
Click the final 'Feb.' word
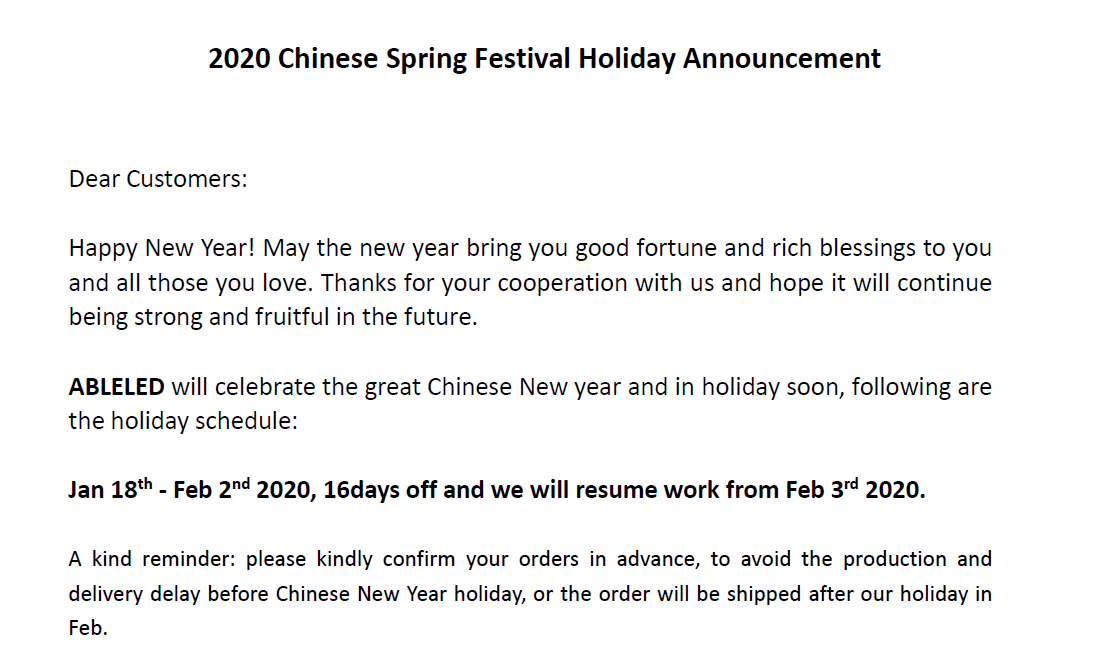[x=88, y=628]
